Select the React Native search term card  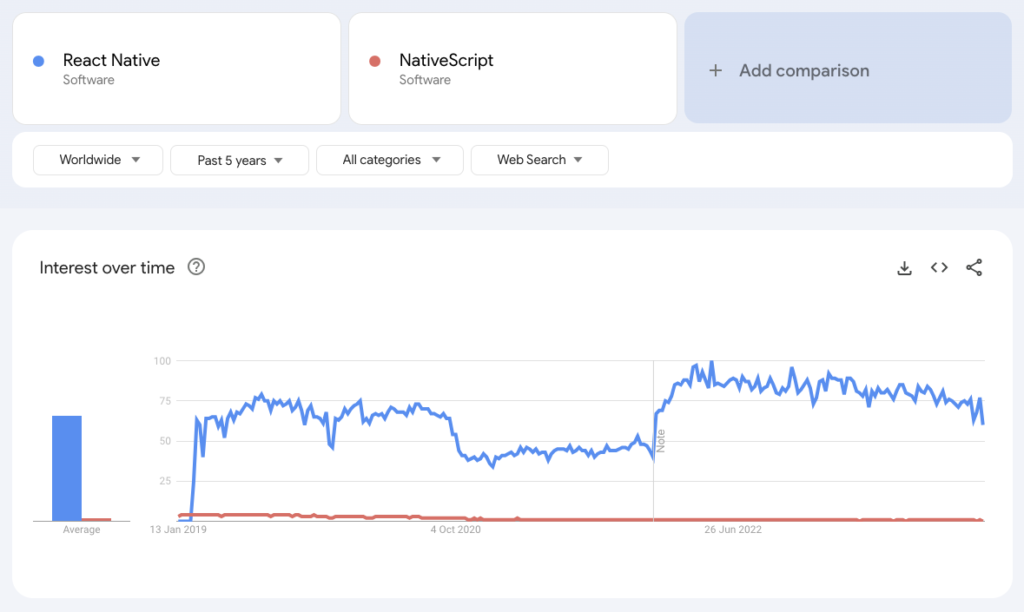tap(176, 69)
